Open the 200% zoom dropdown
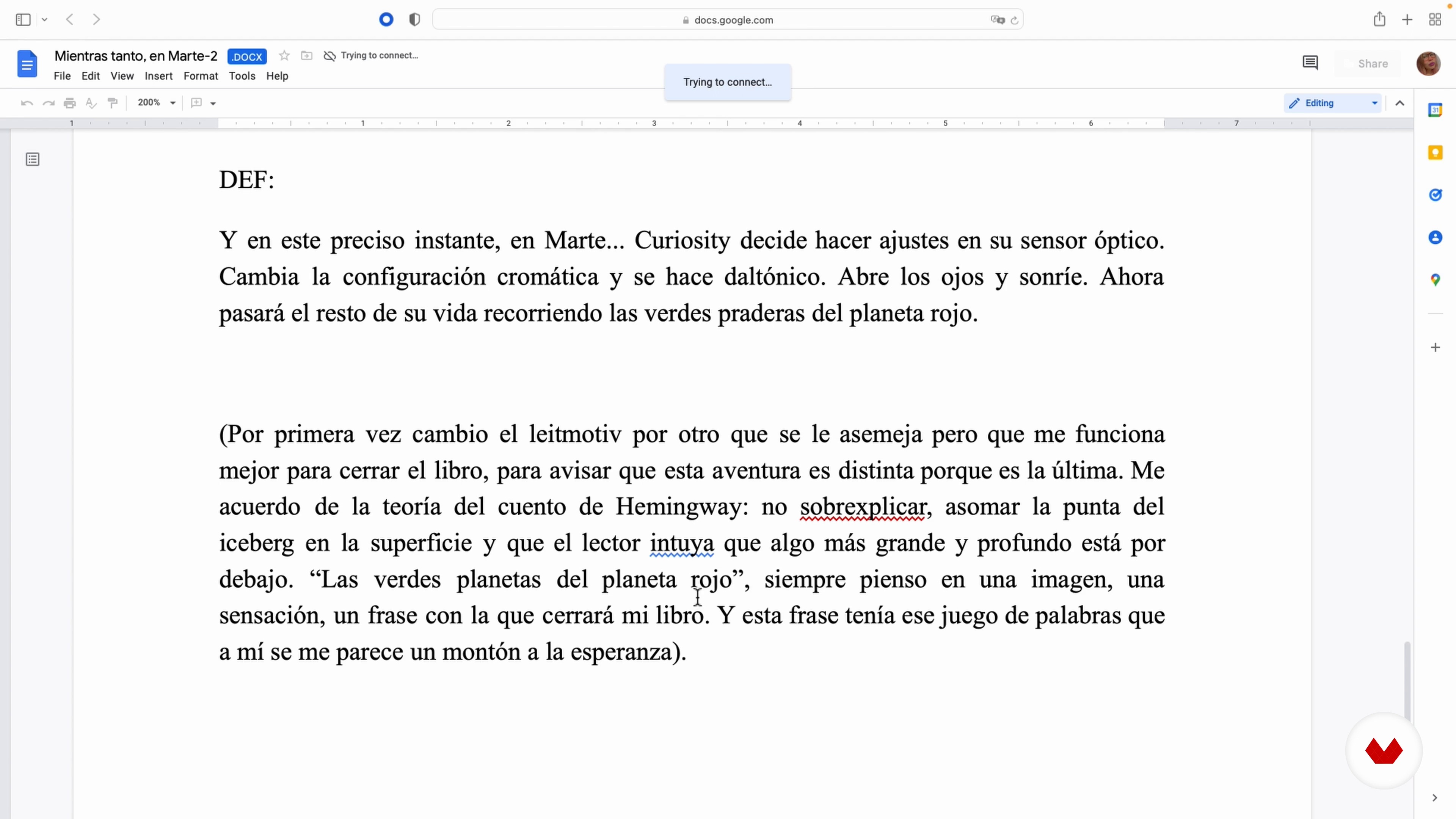The width and height of the screenshot is (1456, 819). 157,103
